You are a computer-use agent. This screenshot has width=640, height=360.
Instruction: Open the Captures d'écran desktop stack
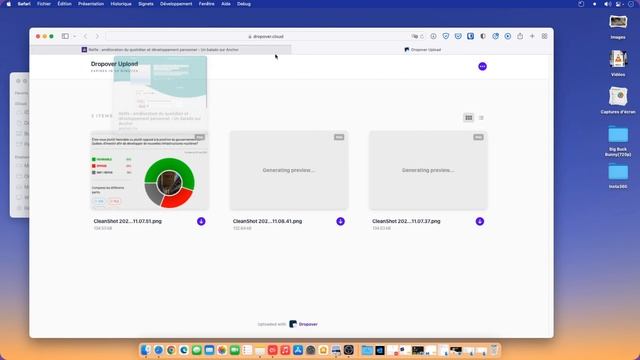pos(618,100)
